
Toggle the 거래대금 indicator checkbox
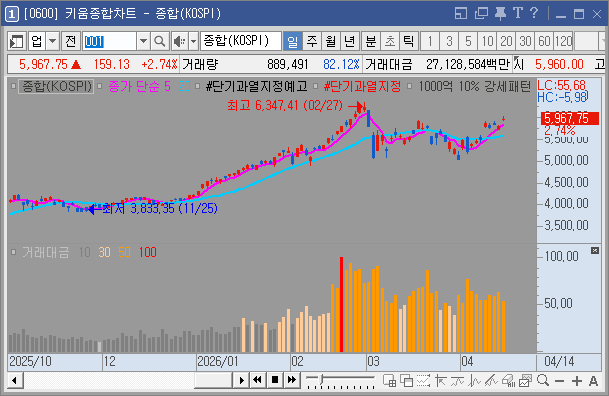coord(14,252)
